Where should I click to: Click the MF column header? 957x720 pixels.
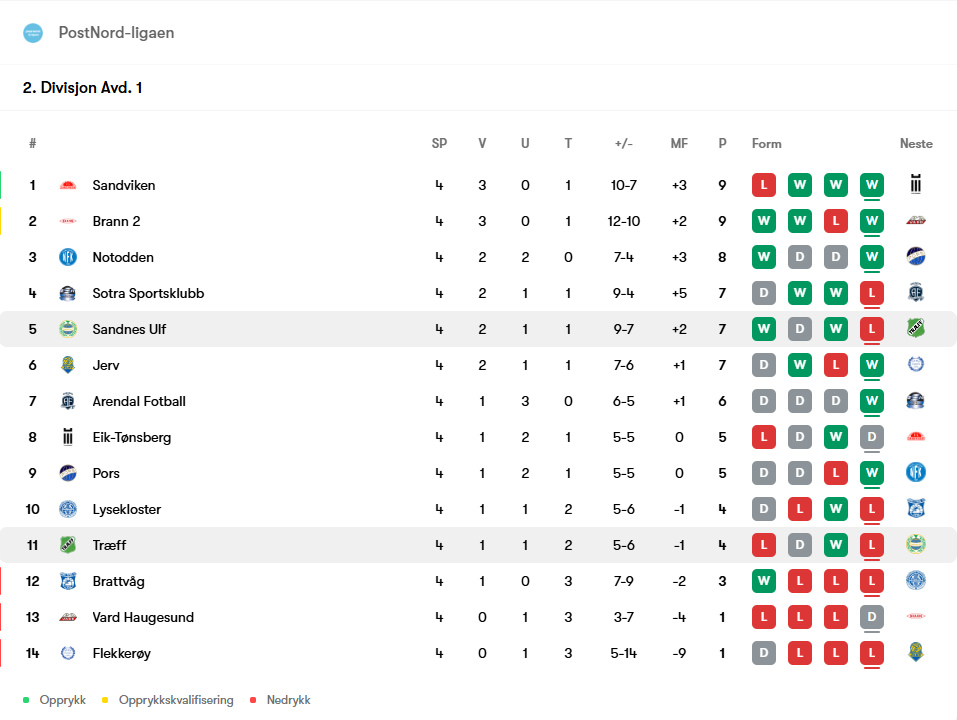pyautogui.click(x=679, y=144)
